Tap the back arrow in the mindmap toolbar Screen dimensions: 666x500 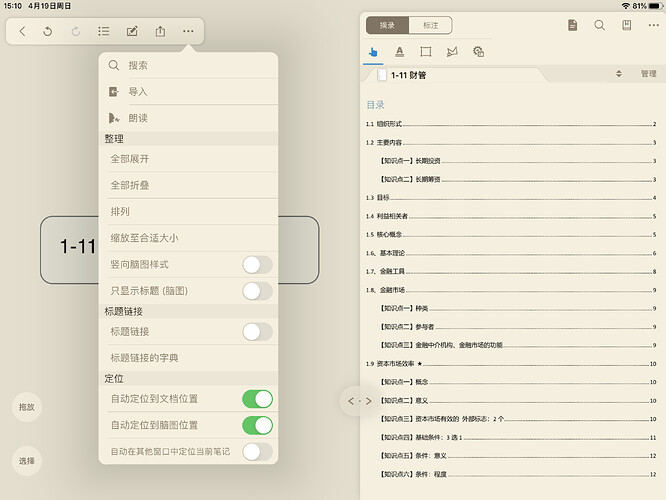[x=23, y=31]
